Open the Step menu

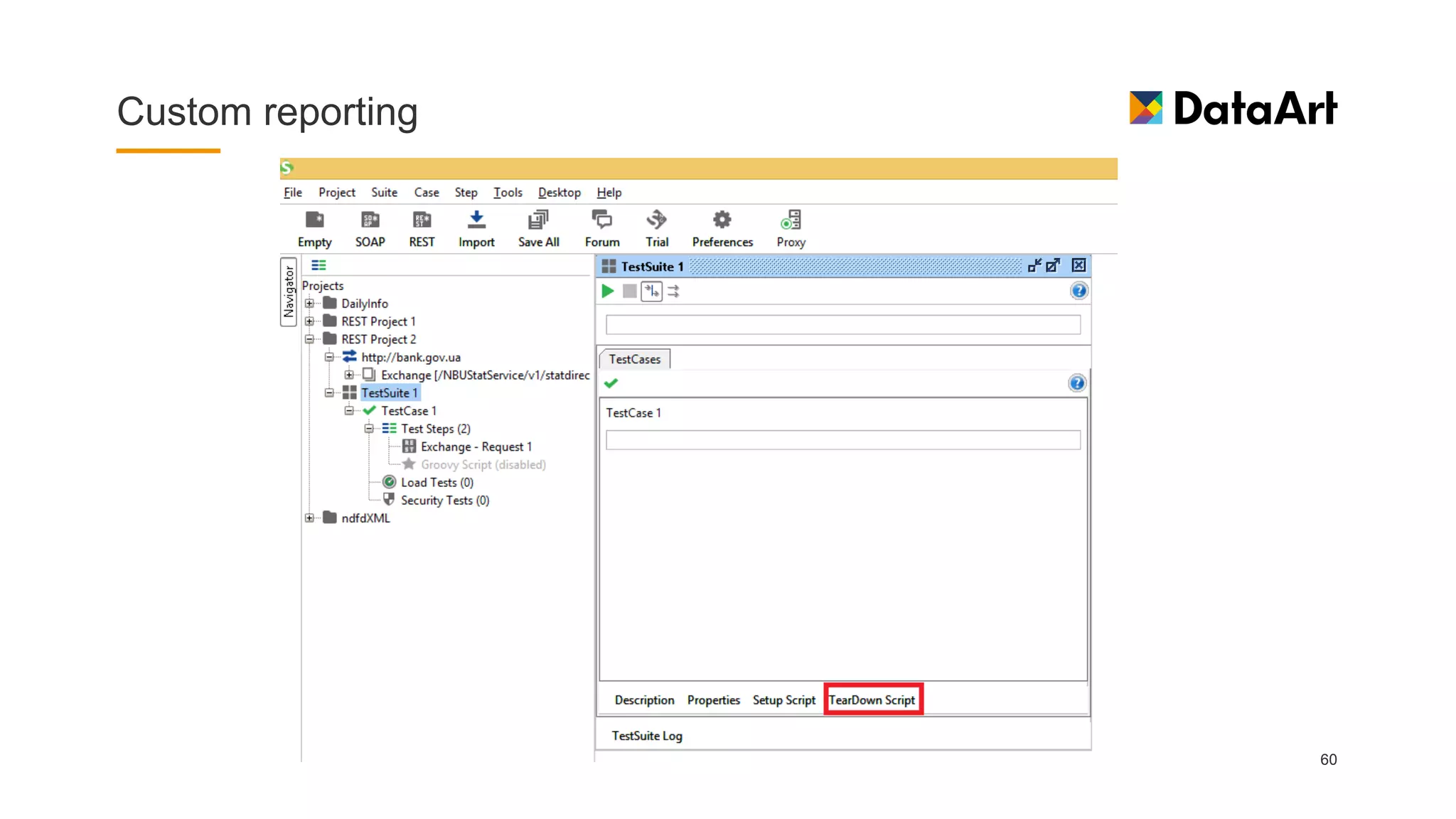[466, 193]
